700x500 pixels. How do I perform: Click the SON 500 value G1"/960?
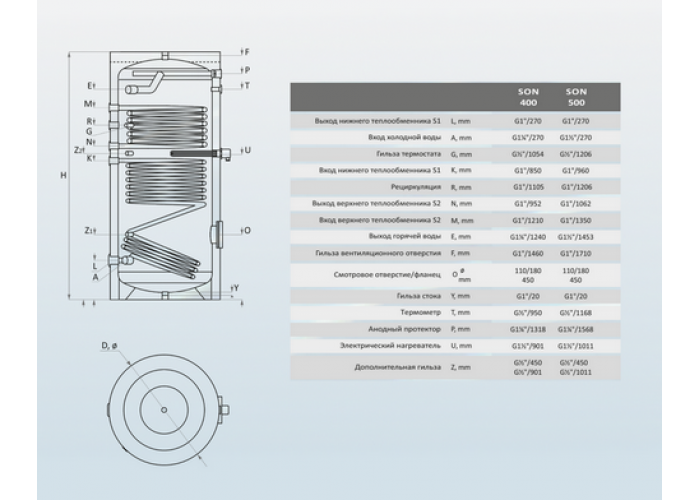[576, 171]
